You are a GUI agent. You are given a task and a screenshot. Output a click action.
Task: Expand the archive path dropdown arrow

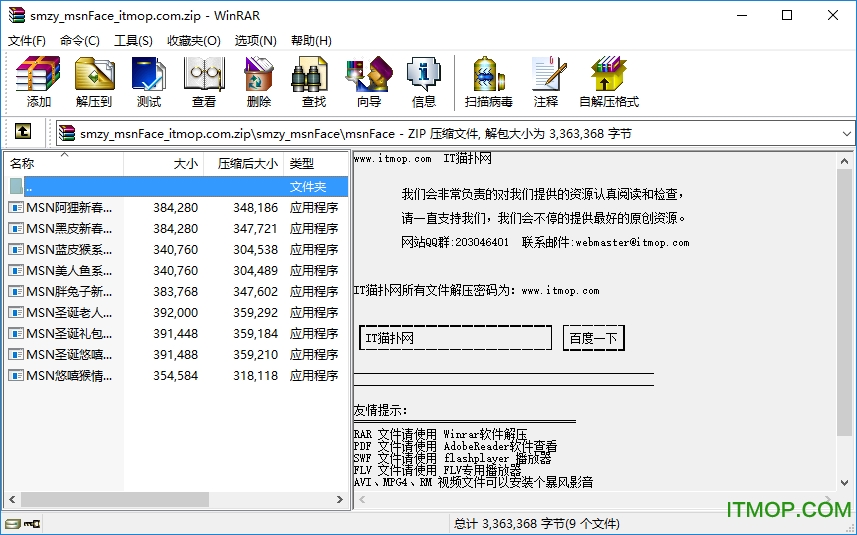pos(846,134)
